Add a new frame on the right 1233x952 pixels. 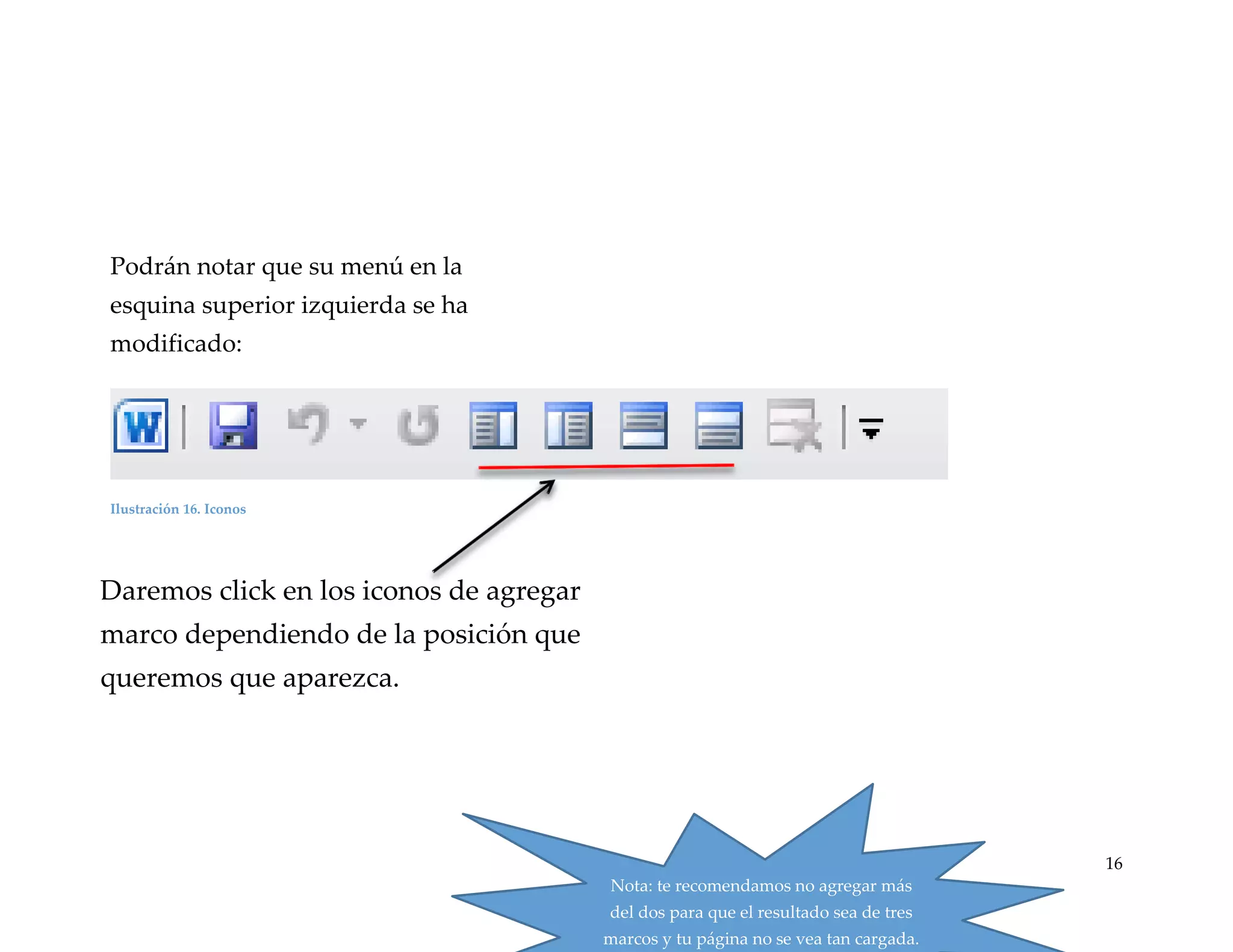coord(568,425)
